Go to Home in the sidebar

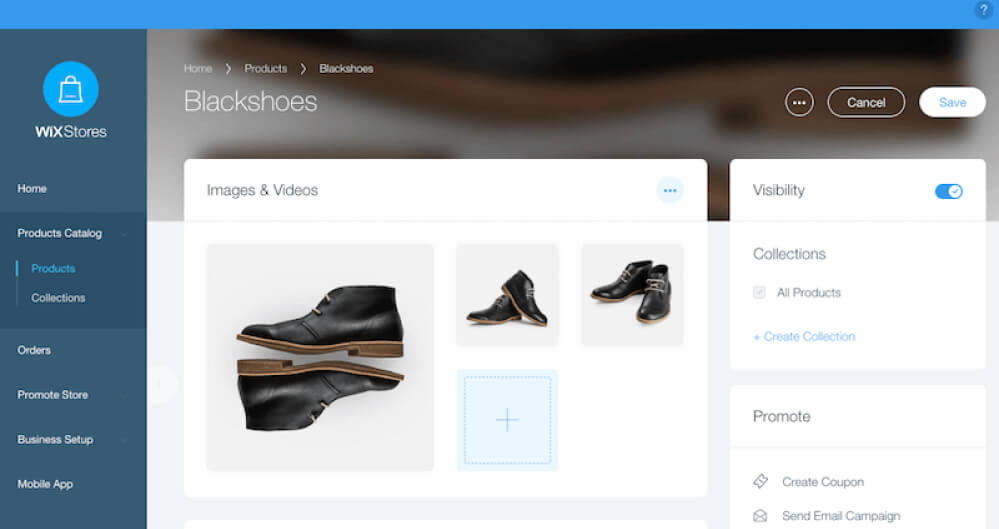(32, 189)
